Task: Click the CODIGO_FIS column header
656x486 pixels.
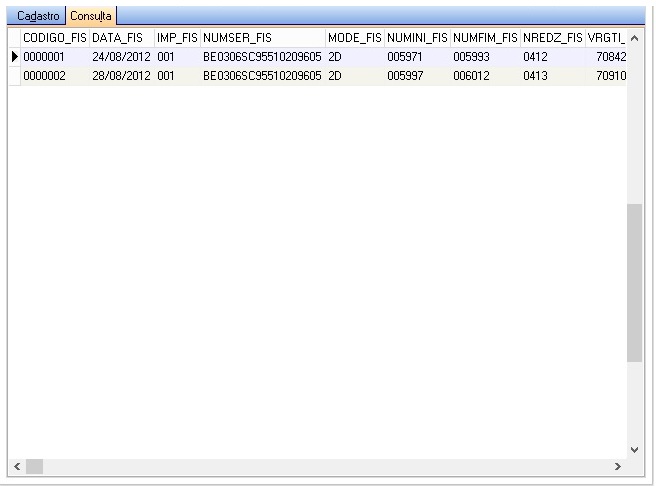Action: click(54, 38)
